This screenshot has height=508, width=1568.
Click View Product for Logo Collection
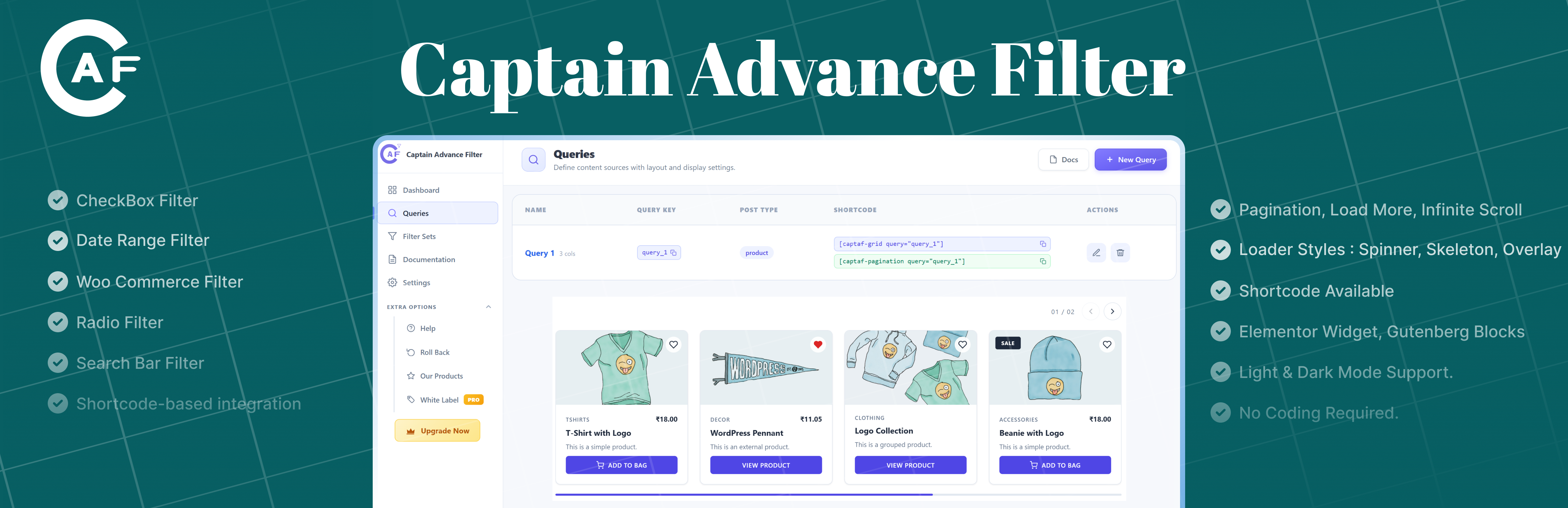click(x=911, y=465)
